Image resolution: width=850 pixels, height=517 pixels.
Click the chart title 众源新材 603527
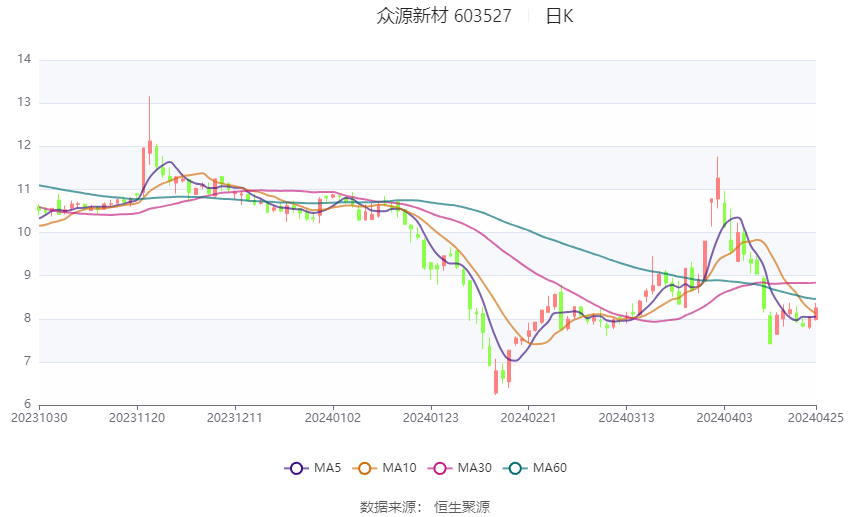pos(444,16)
